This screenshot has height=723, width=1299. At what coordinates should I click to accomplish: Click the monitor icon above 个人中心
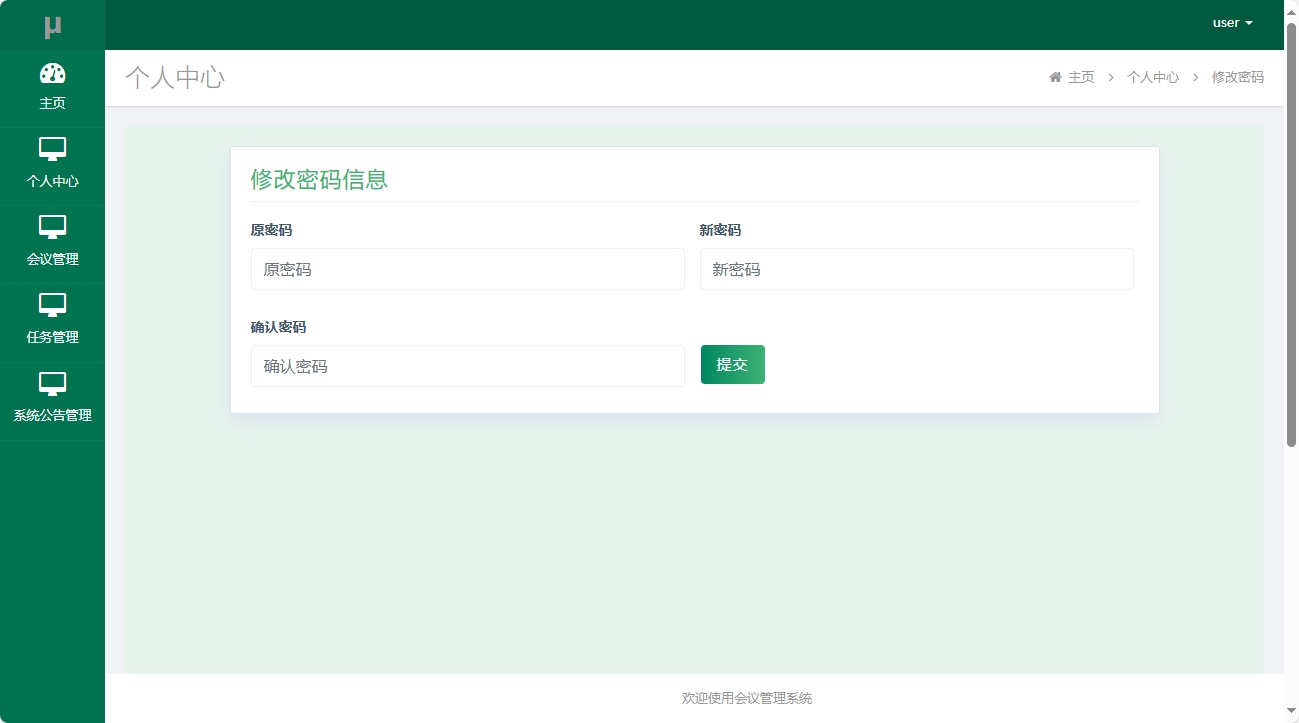pyautogui.click(x=53, y=150)
